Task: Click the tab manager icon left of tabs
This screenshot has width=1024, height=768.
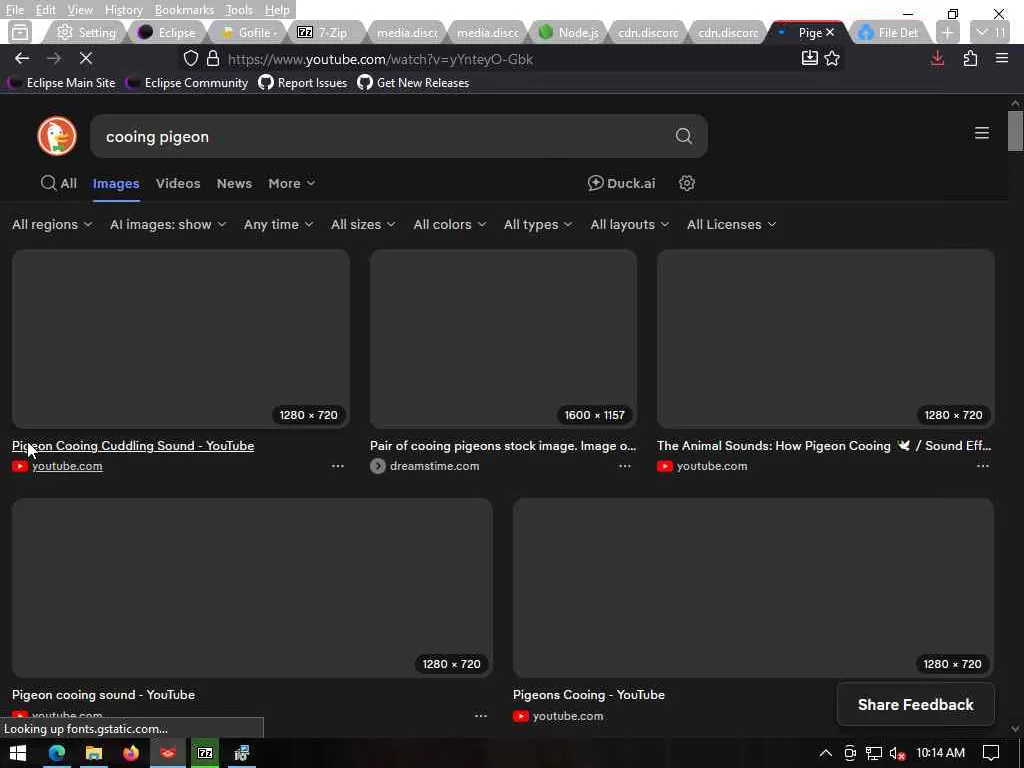Action: pos(20,32)
